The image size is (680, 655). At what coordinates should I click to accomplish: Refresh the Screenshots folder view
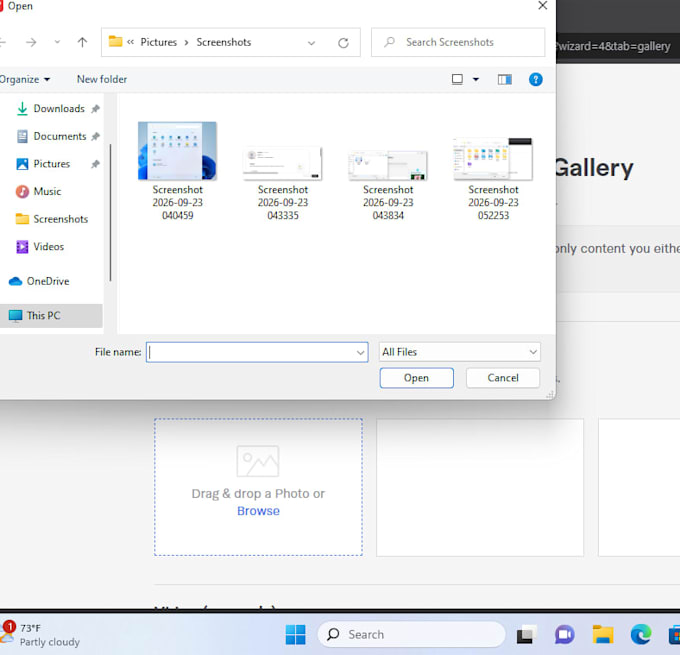click(x=343, y=43)
